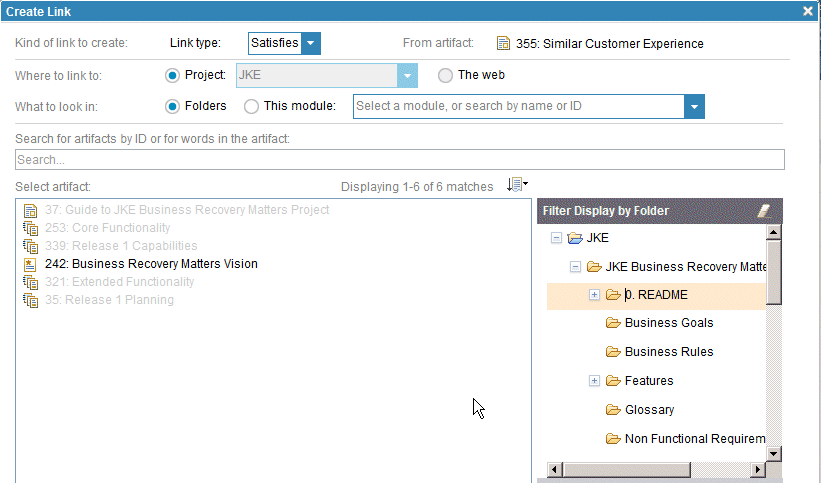Click the icon for 242: Business Recovery Matters Vision
The height and width of the screenshot is (483, 821).
(x=30, y=265)
